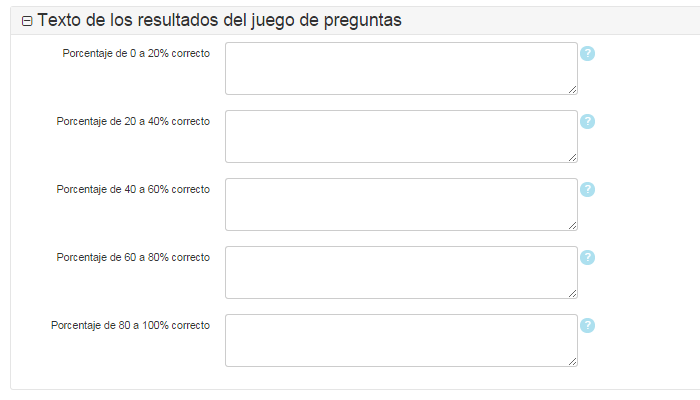The width and height of the screenshot is (700, 400).
Task: Click resize grip of 60 a 80% text area
Action: [x=572, y=293]
